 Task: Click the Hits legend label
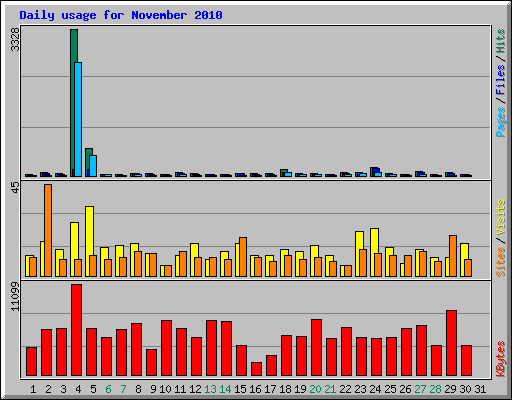click(x=501, y=41)
